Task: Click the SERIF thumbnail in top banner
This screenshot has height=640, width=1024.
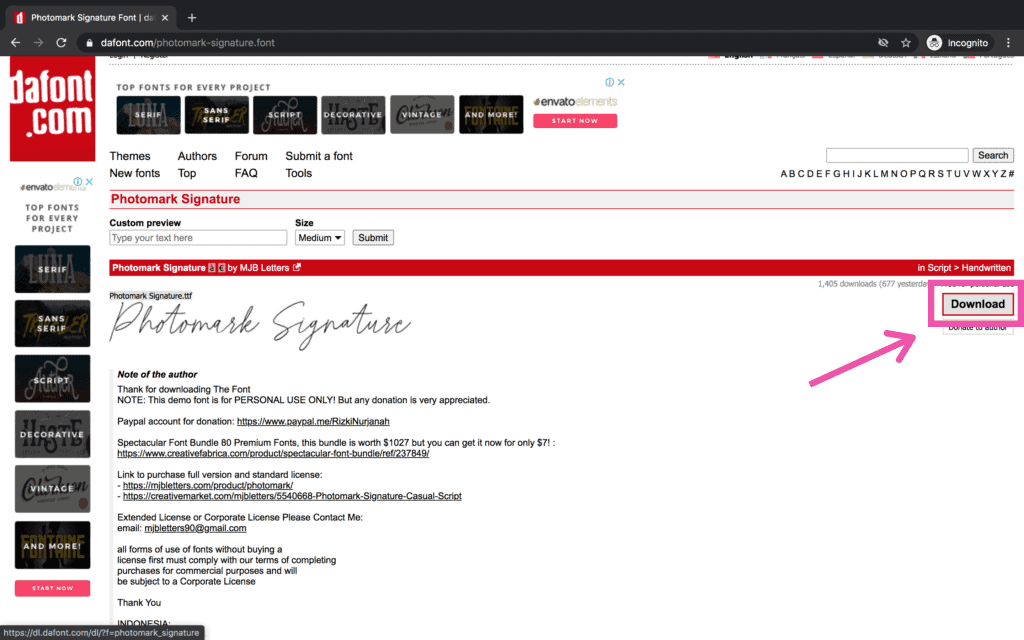Action: 148,115
